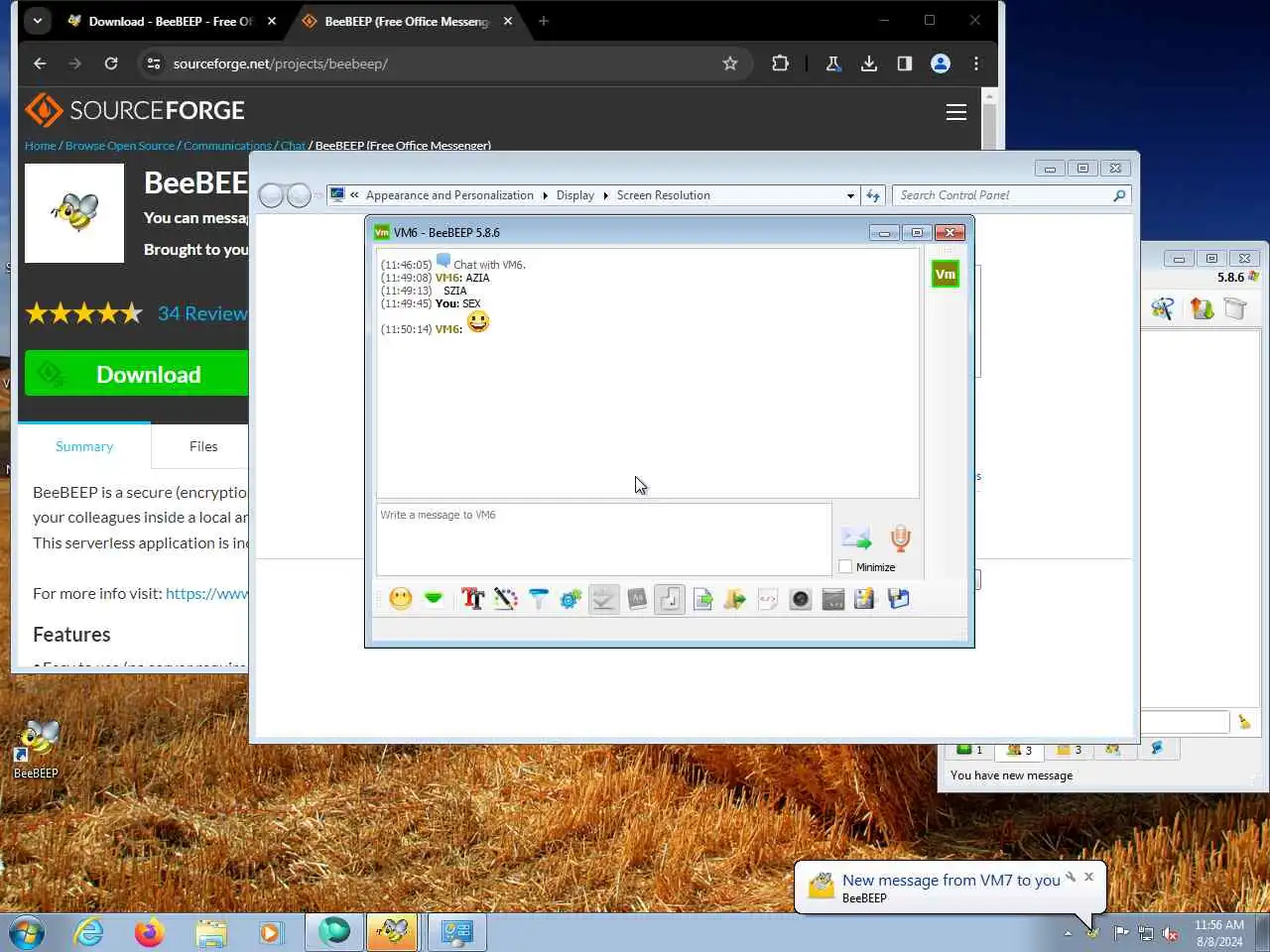Open the chat font selector (TT icon)
1270x952 pixels.
(472, 599)
